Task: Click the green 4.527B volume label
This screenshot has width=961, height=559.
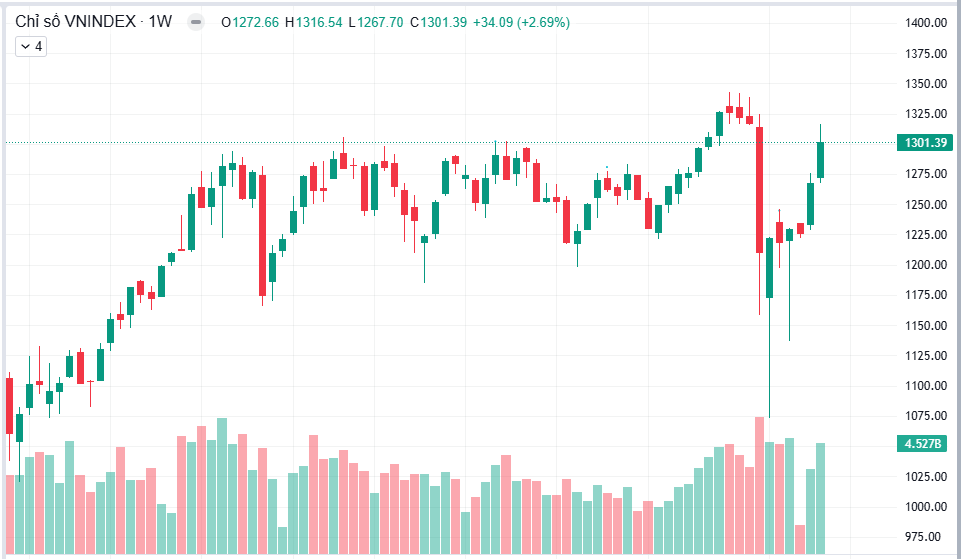Action: [x=925, y=443]
